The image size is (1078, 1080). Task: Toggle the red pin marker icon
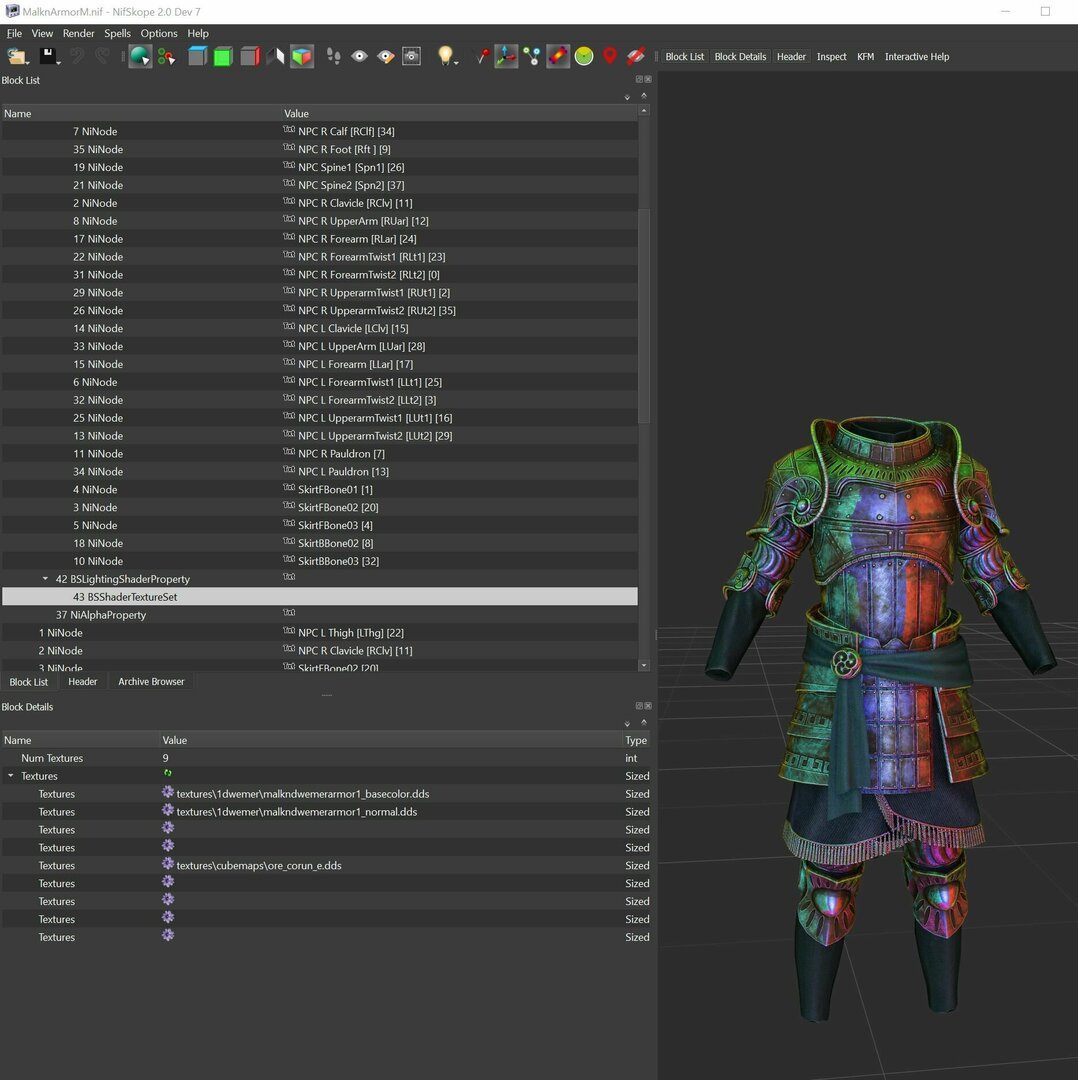point(483,56)
